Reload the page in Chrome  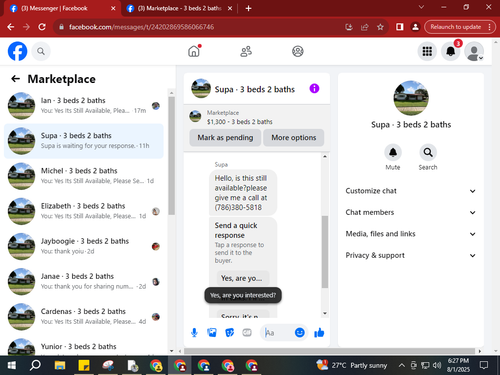(x=42, y=27)
